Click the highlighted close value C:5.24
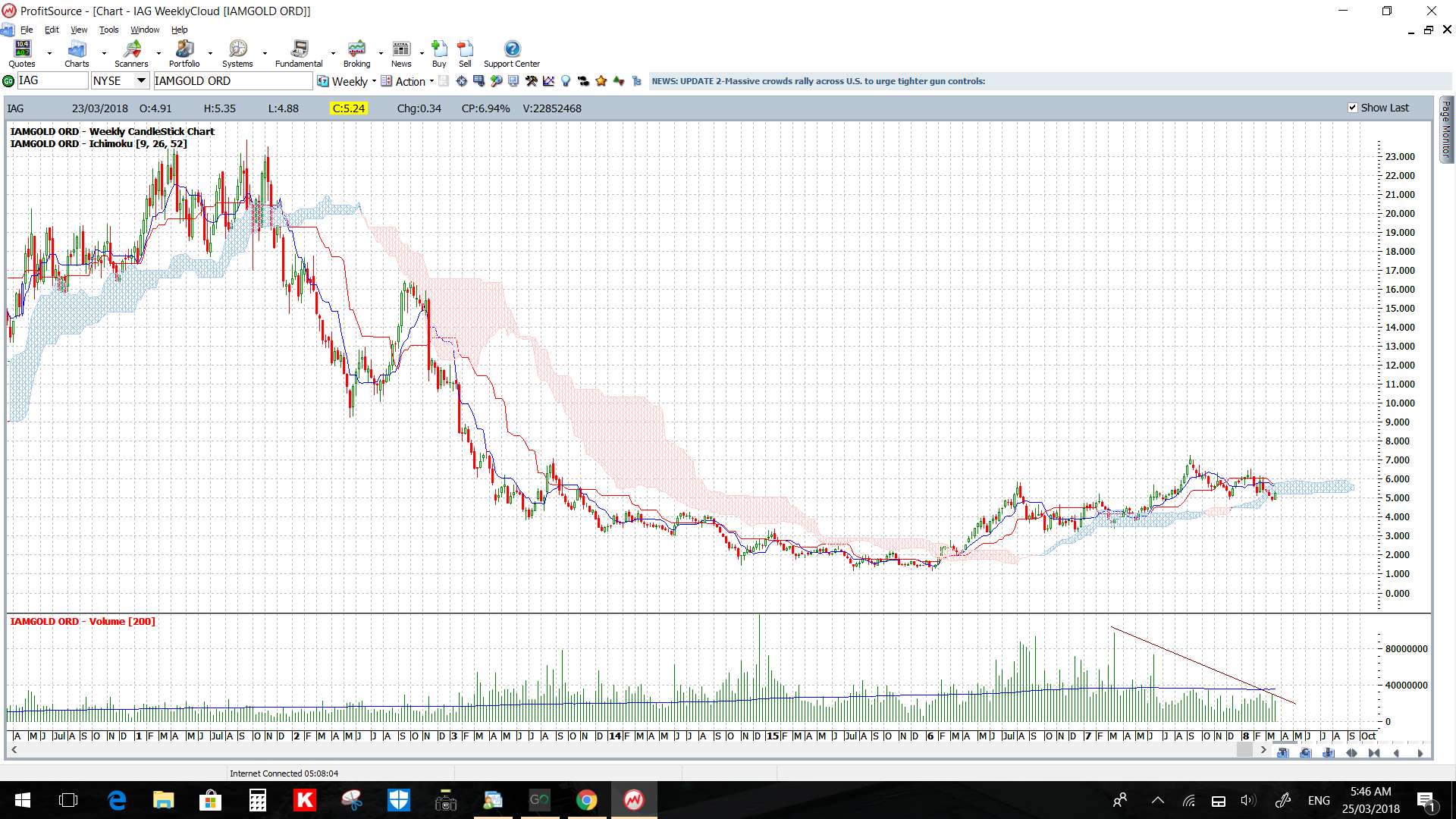 349,108
